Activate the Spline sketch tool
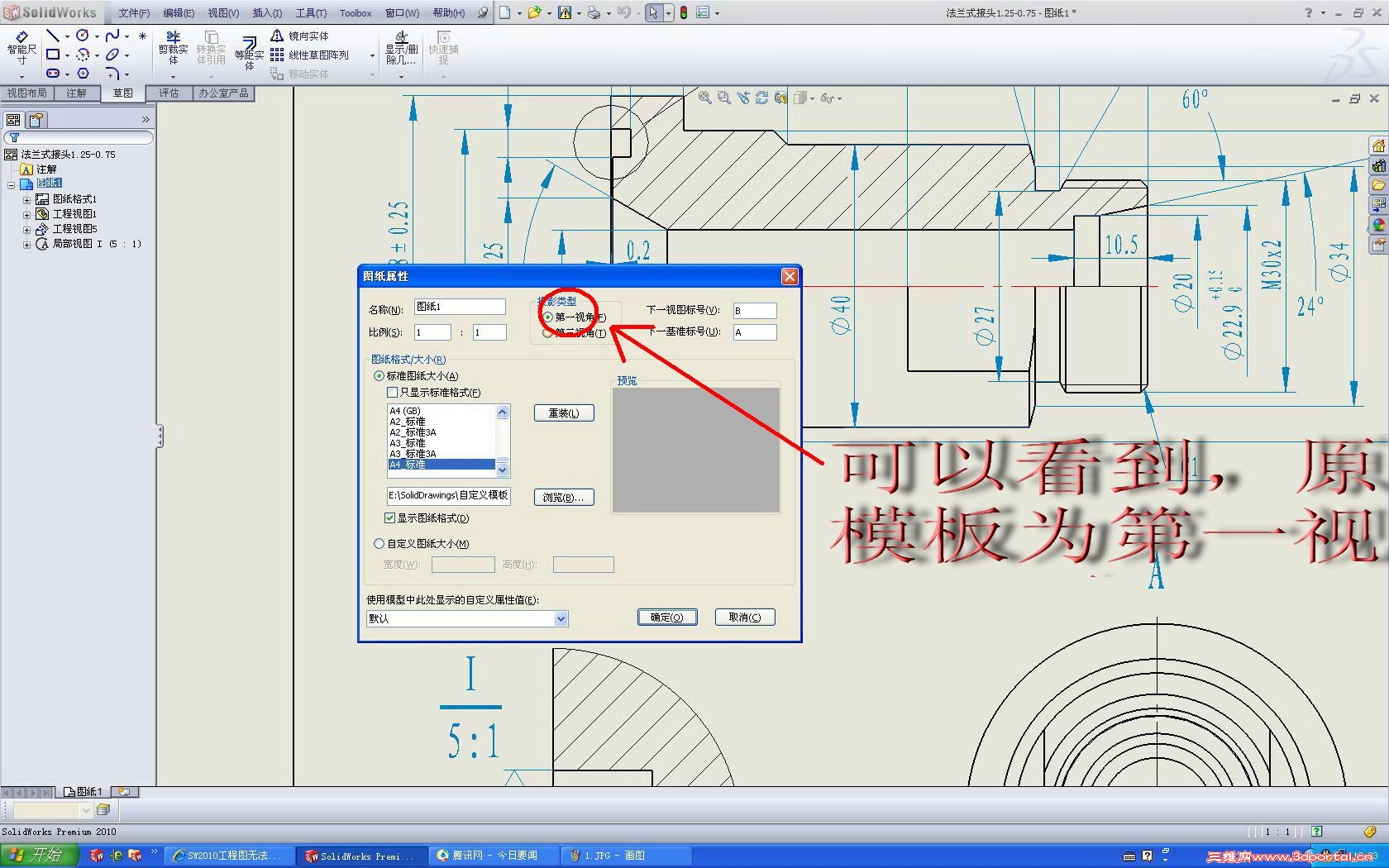The height and width of the screenshot is (868, 1389). [x=112, y=36]
